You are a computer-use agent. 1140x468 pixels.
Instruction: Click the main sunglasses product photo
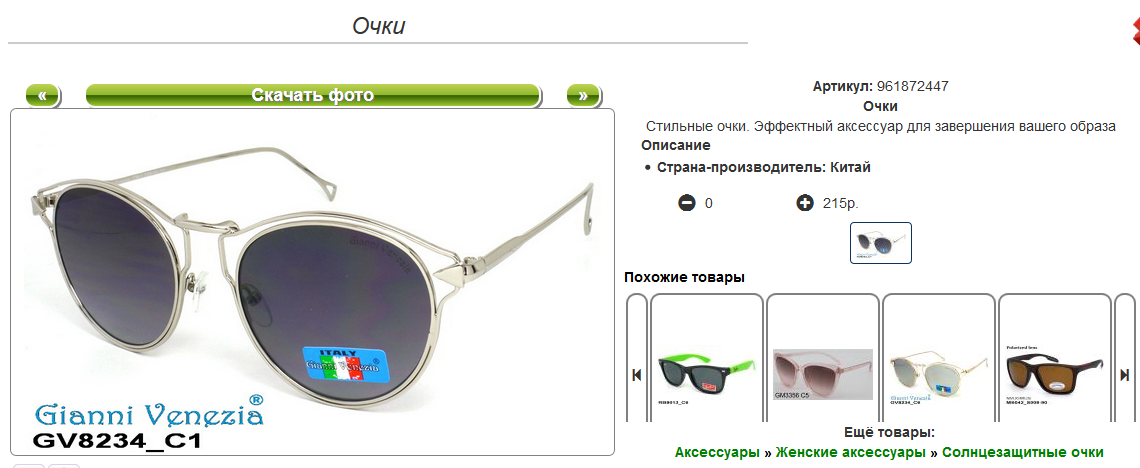(313, 282)
